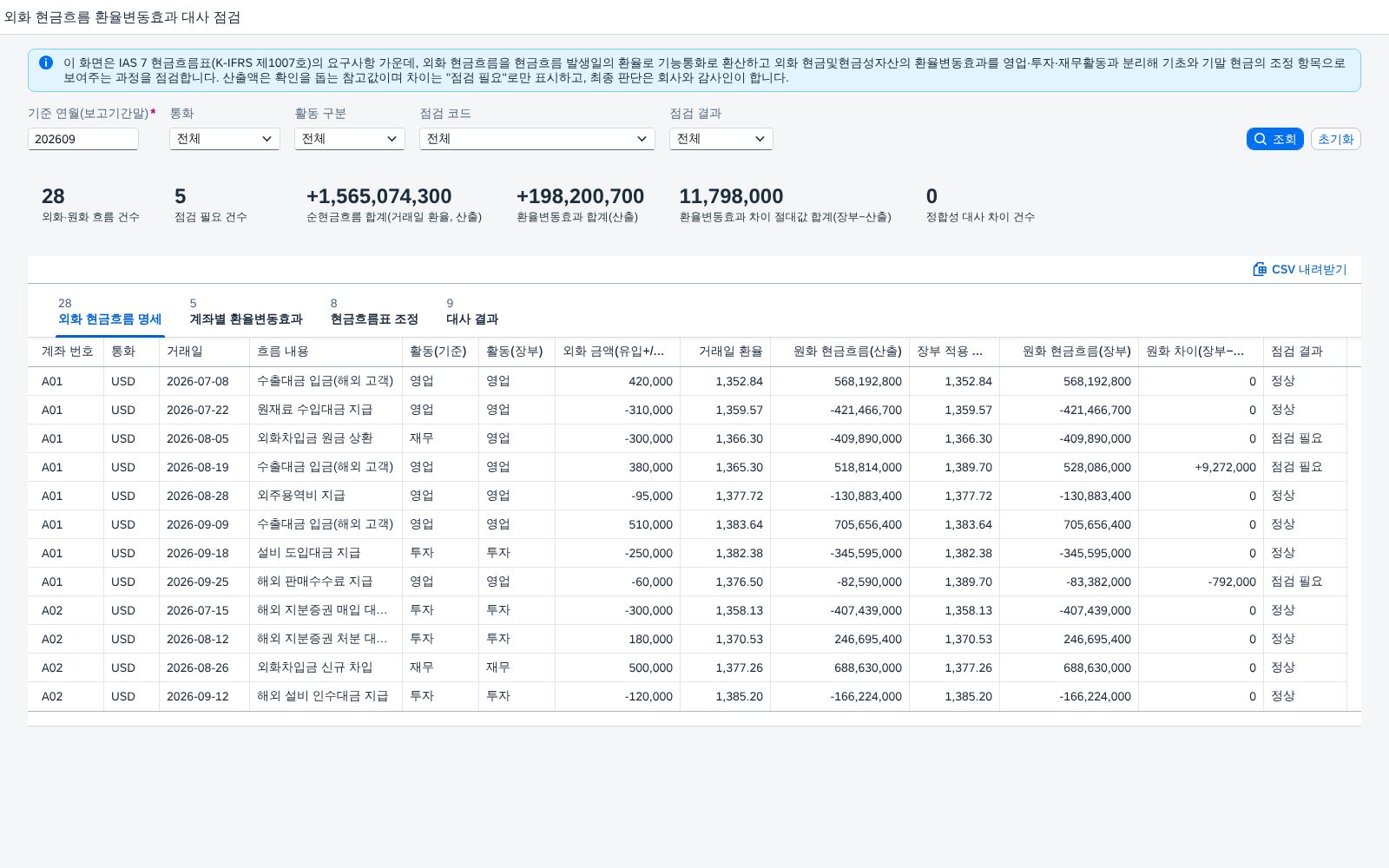Click the 외화차입금 신규 차입 cell

coord(326,667)
